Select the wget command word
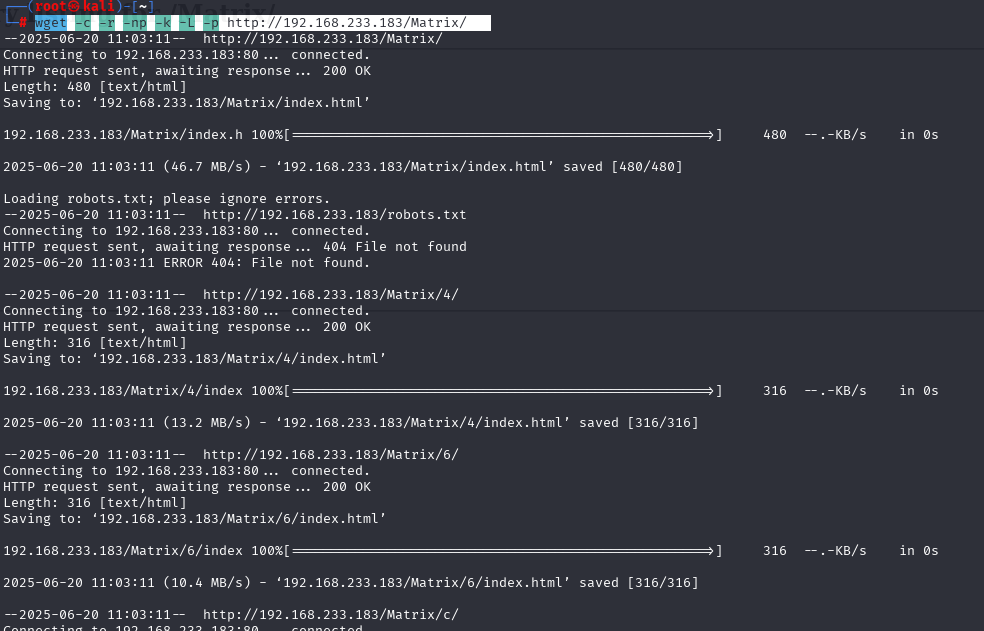The height and width of the screenshot is (631, 984). 51,23
